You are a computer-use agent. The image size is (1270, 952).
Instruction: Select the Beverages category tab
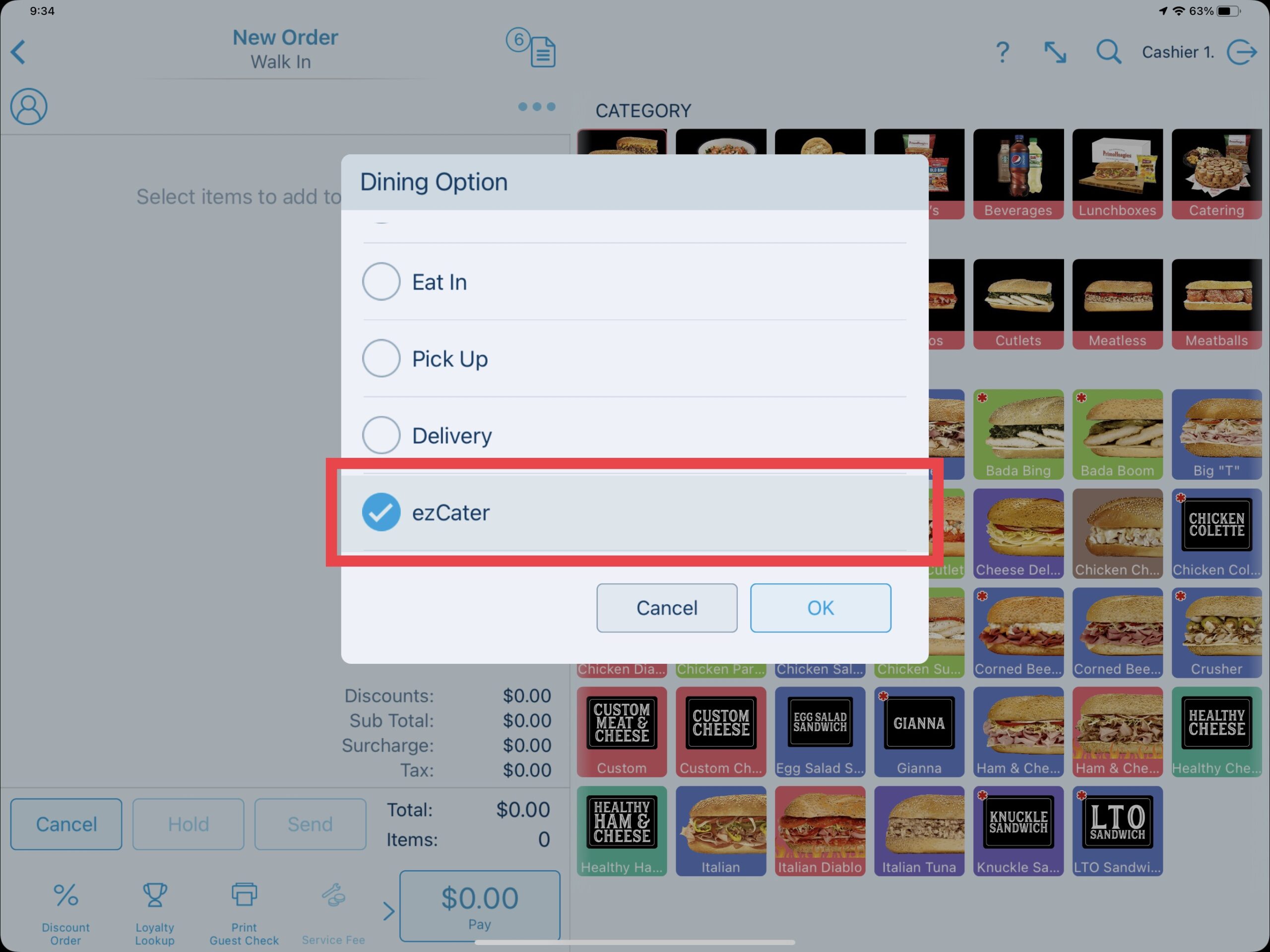(x=1018, y=174)
